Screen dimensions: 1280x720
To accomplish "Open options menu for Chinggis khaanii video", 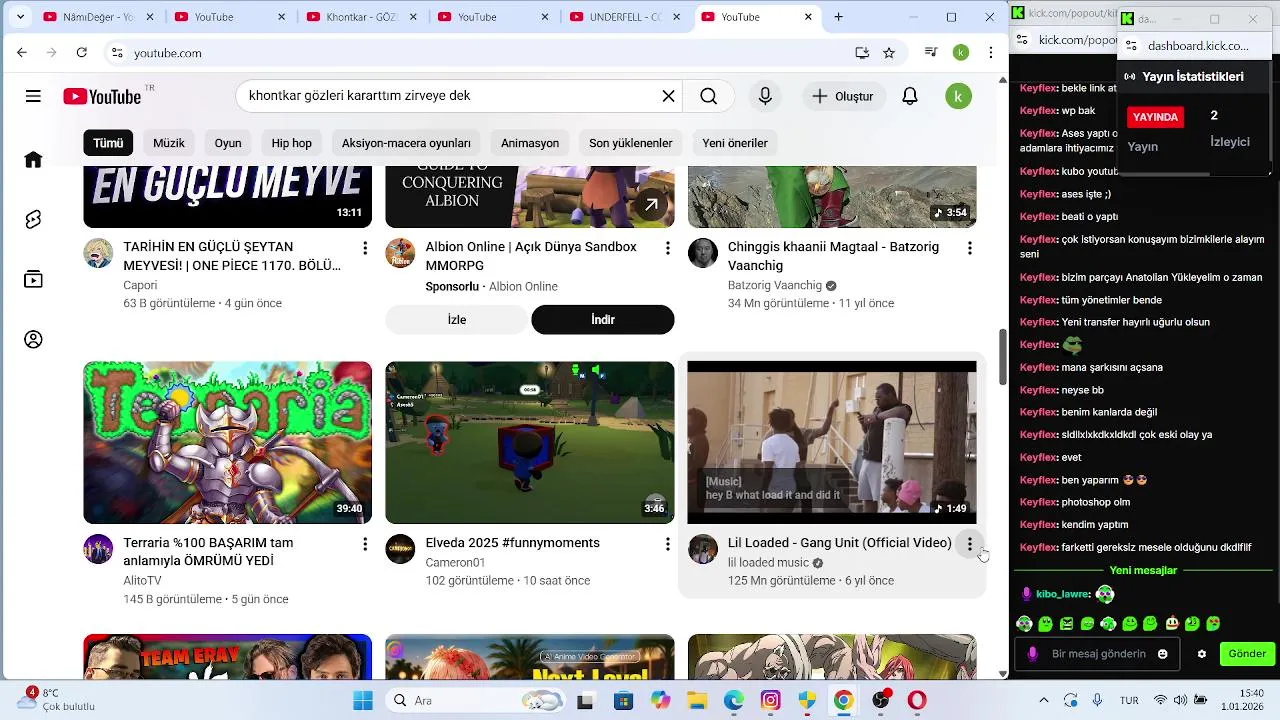I will 969,248.
